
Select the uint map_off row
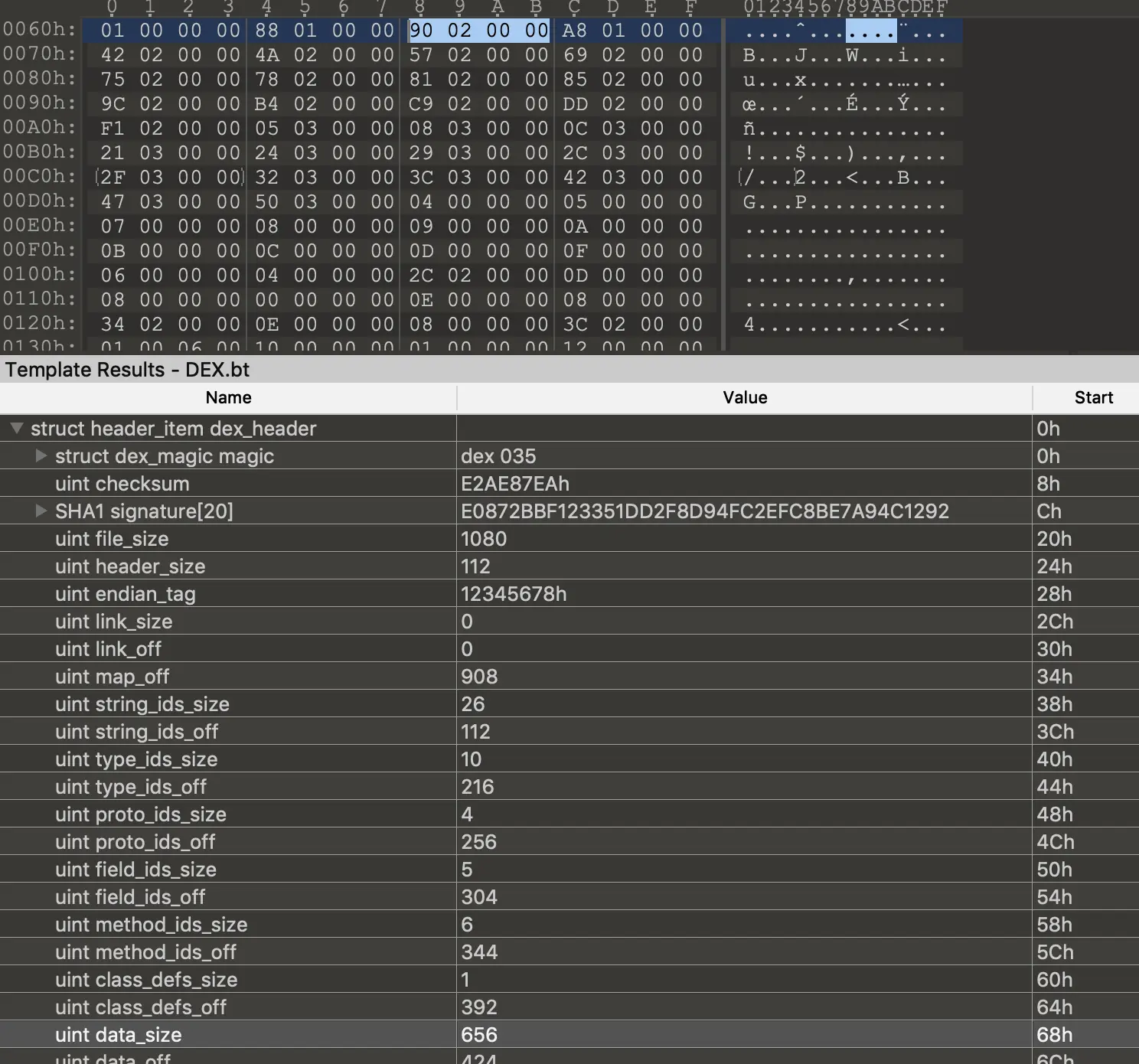coord(569,677)
